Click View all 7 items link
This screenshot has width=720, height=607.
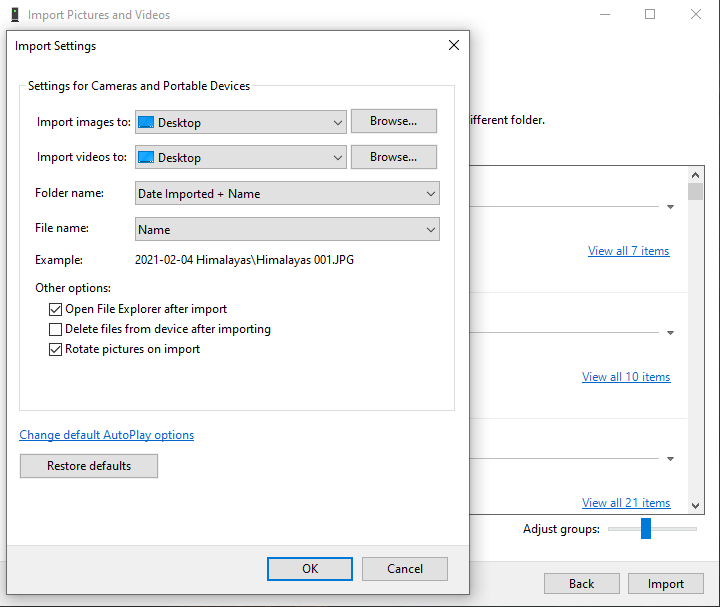(628, 251)
